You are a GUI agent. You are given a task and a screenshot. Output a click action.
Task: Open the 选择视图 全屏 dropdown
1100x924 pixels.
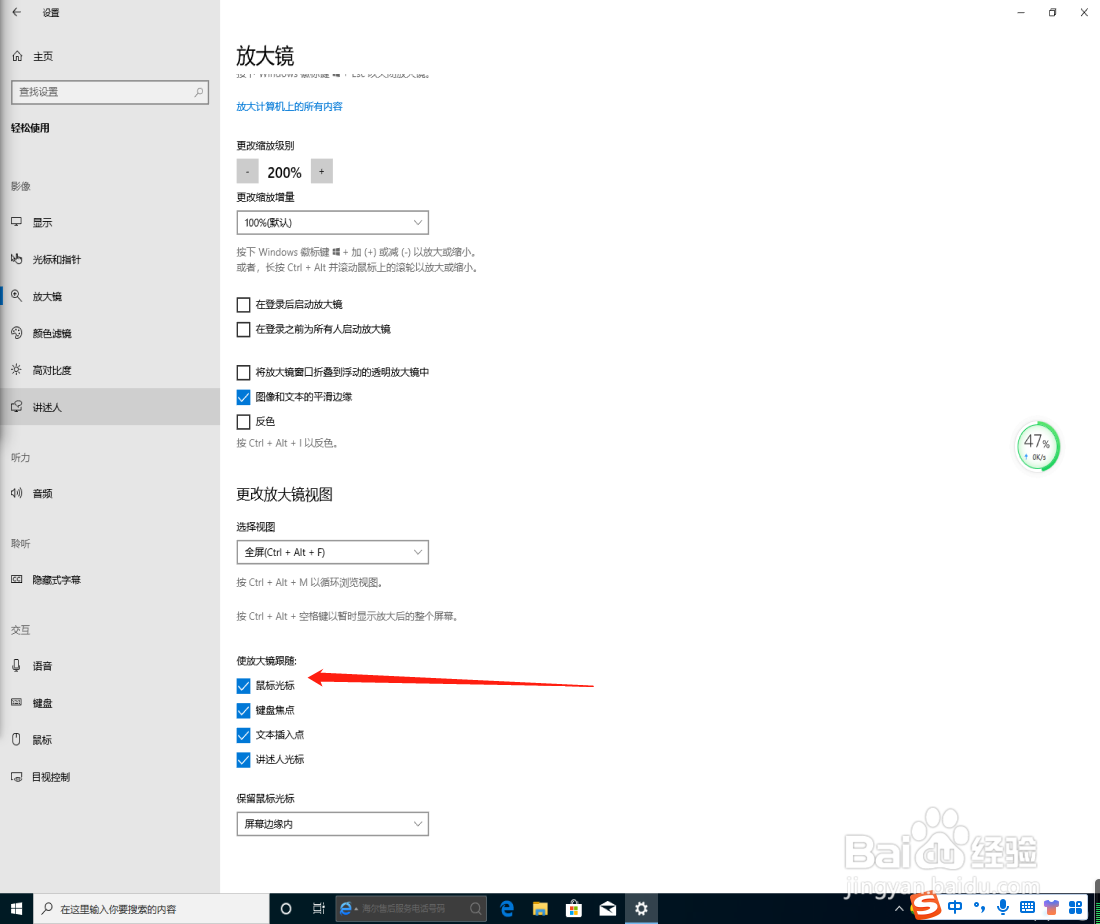click(x=333, y=552)
